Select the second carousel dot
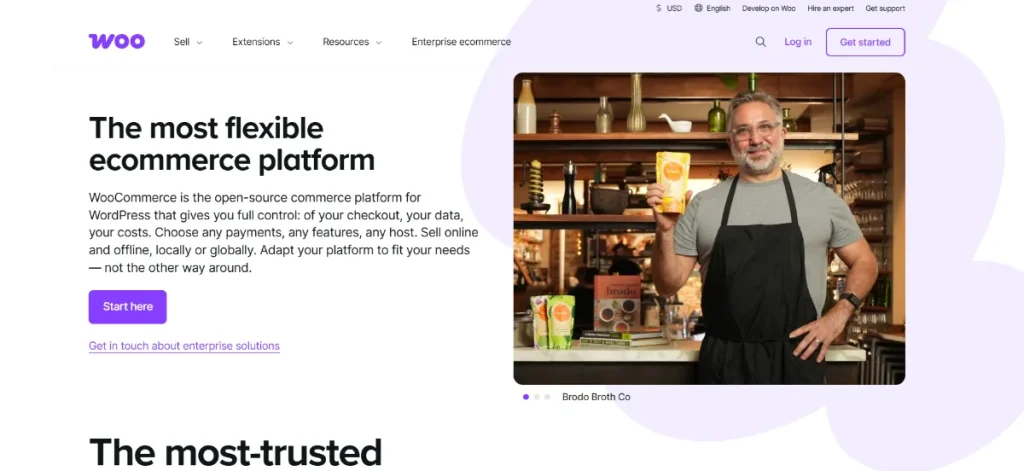Screen dimensions: 1024x471 click(537, 397)
